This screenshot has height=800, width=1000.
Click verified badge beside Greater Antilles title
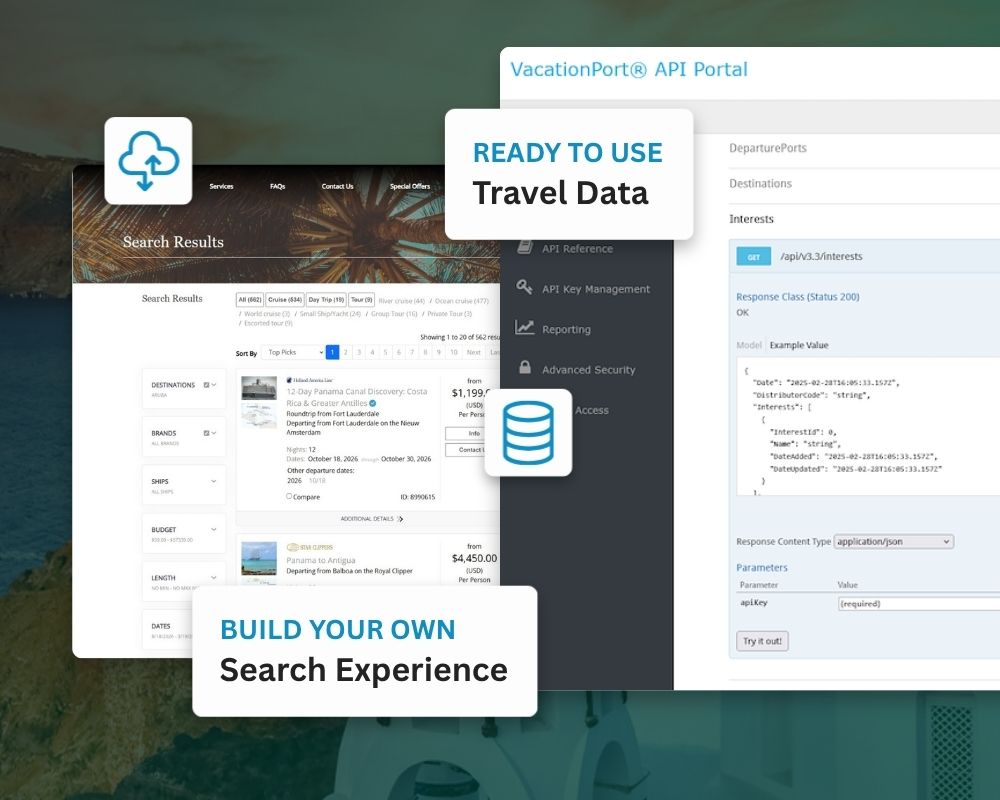click(372, 403)
